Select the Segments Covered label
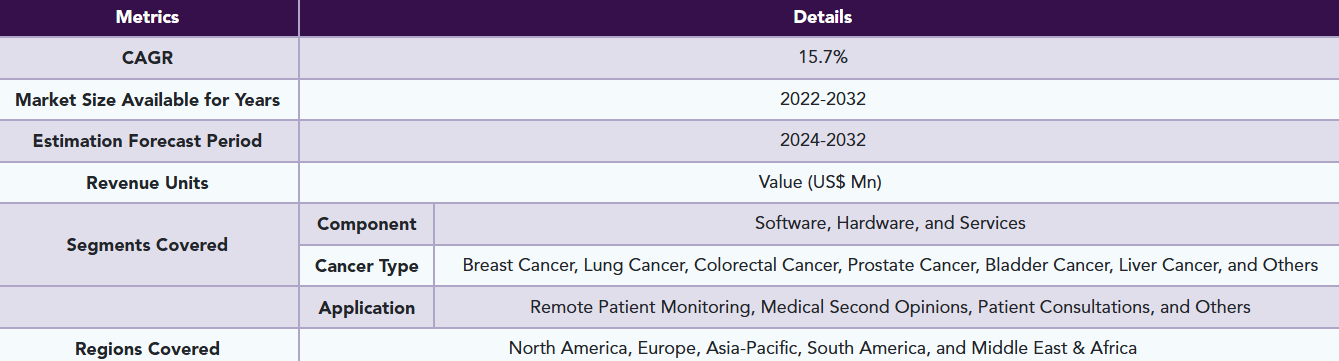 click(148, 245)
